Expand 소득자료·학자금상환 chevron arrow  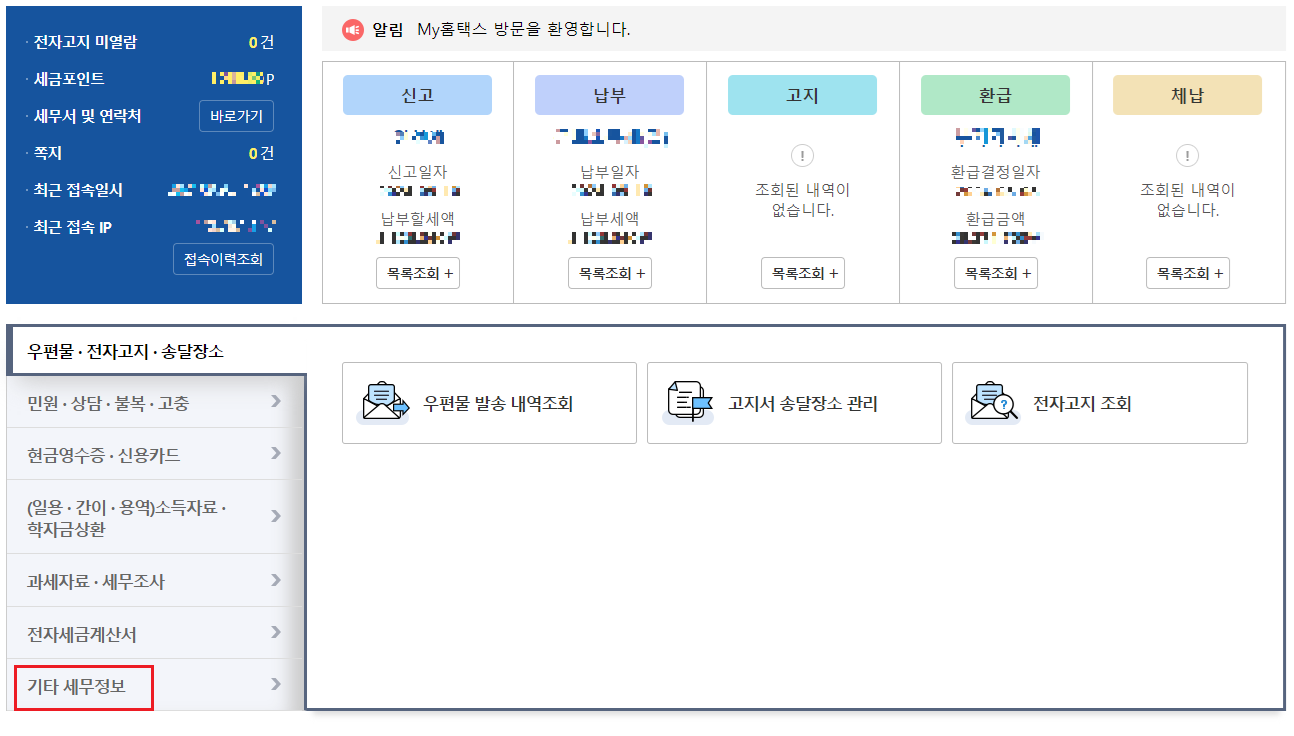pyautogui.click(x=276, y=517)
